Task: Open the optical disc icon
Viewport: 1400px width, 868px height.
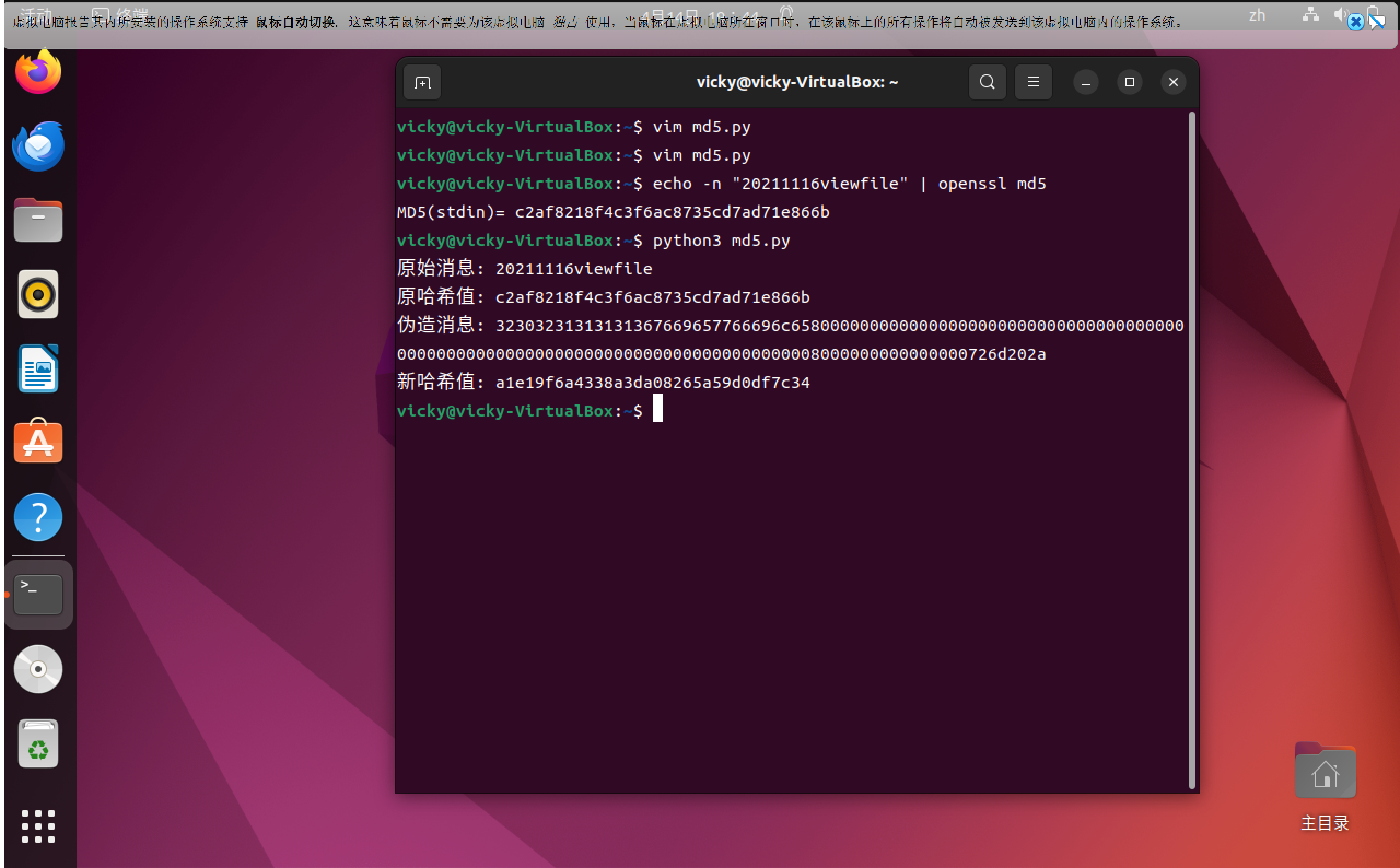Action: [x=38, y=669]
